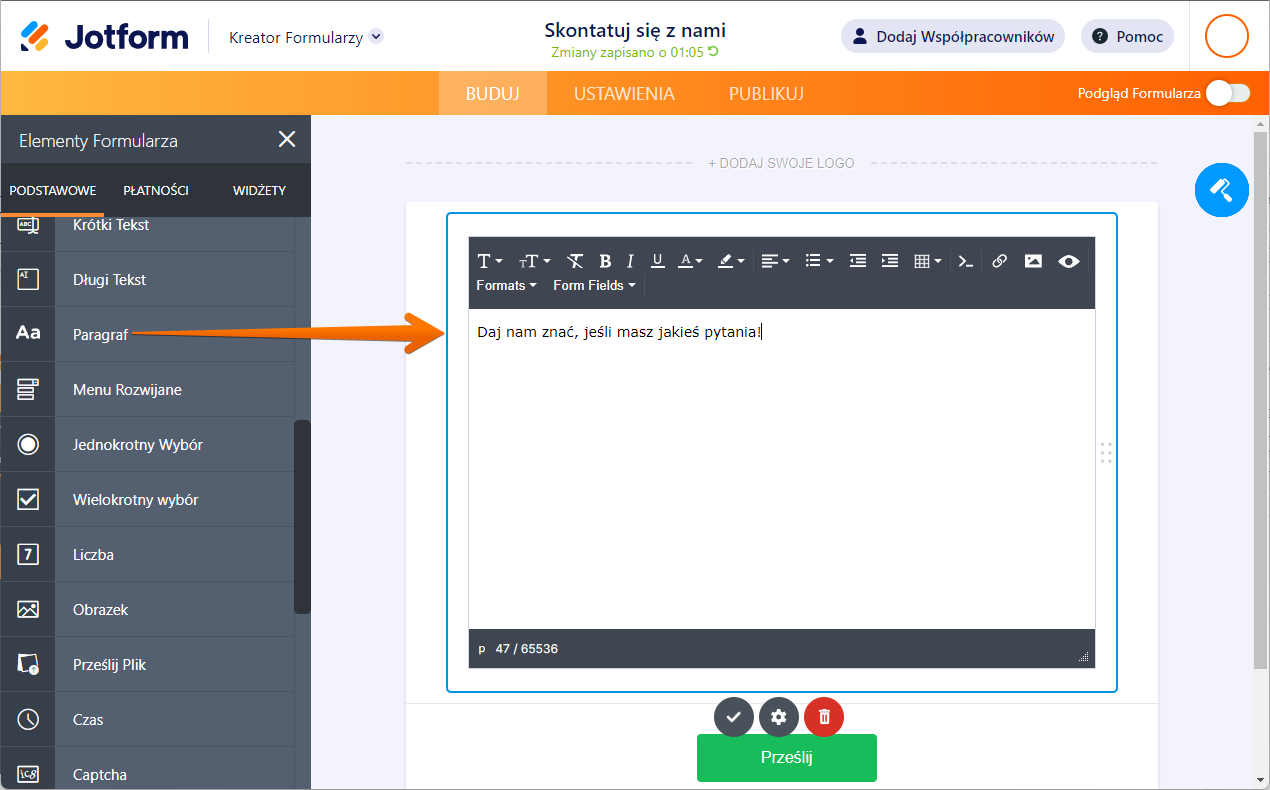Close the Elementy Formularza panel

287,140
